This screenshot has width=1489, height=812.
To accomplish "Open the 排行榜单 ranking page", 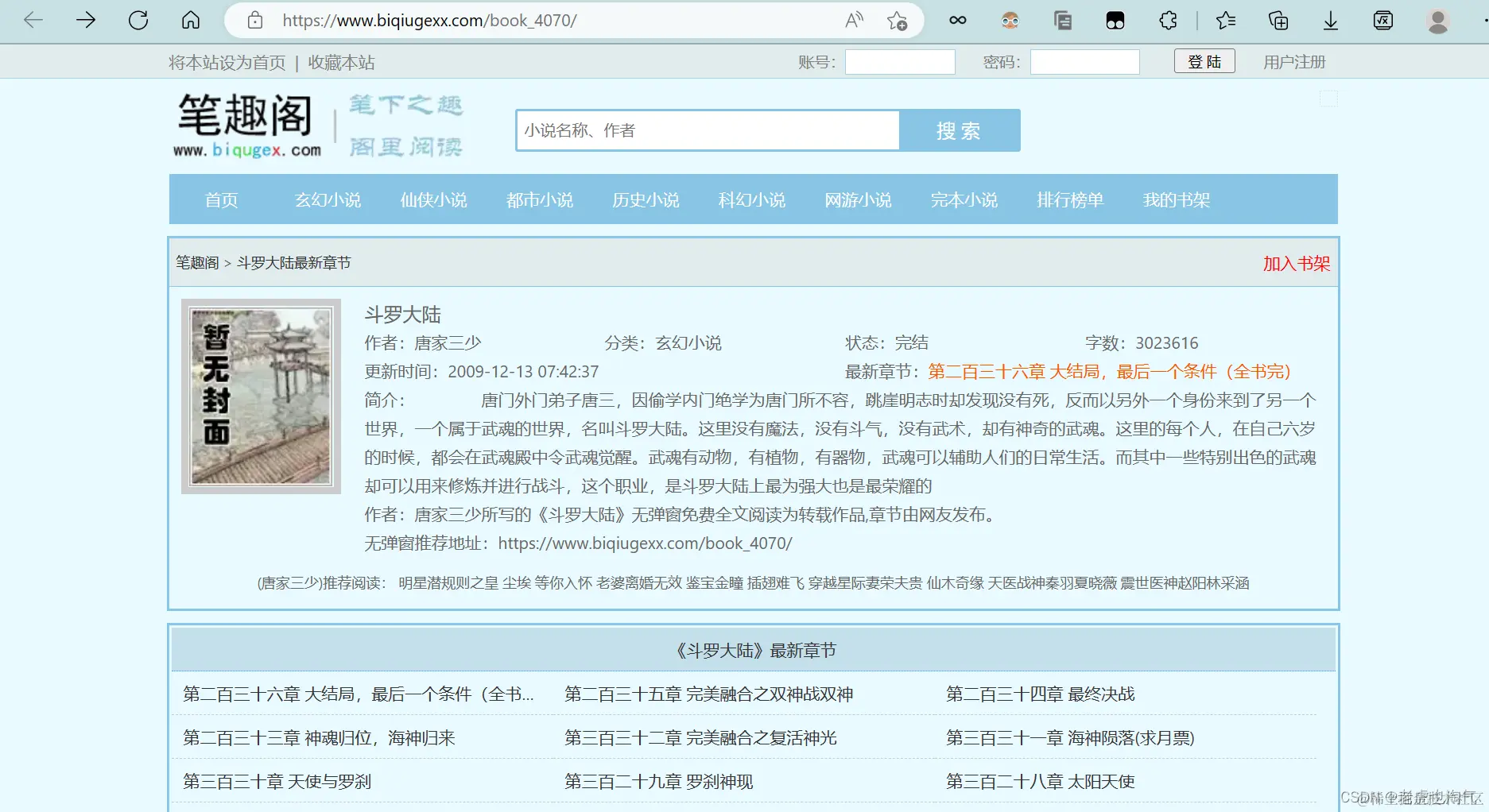I will pyautogui.click(x=1070, y=200).
